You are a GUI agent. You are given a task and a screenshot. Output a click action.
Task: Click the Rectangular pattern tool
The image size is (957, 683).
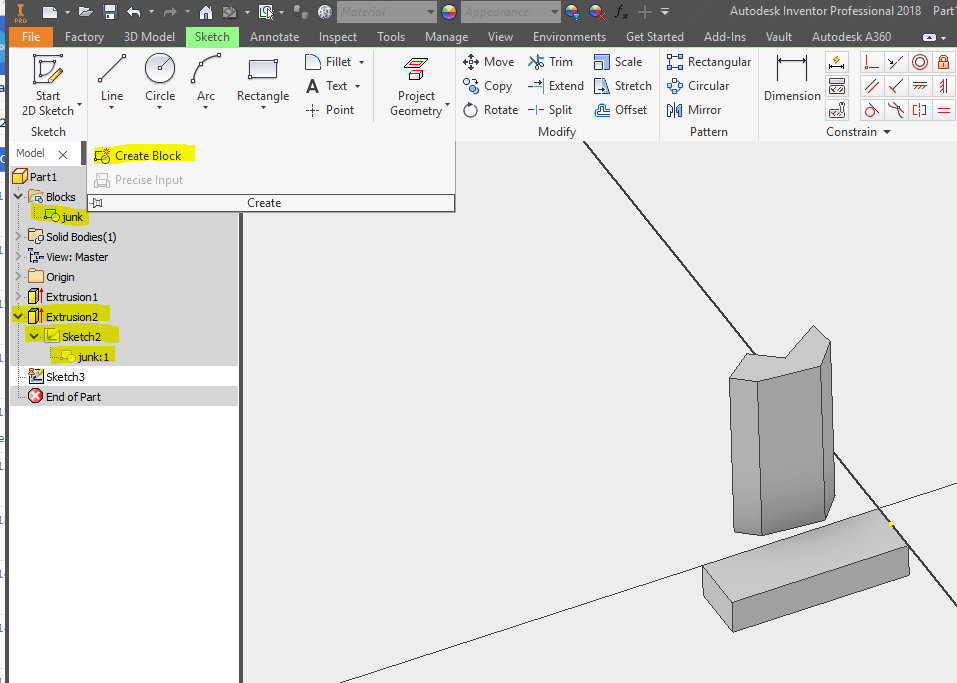click(709, 62)
